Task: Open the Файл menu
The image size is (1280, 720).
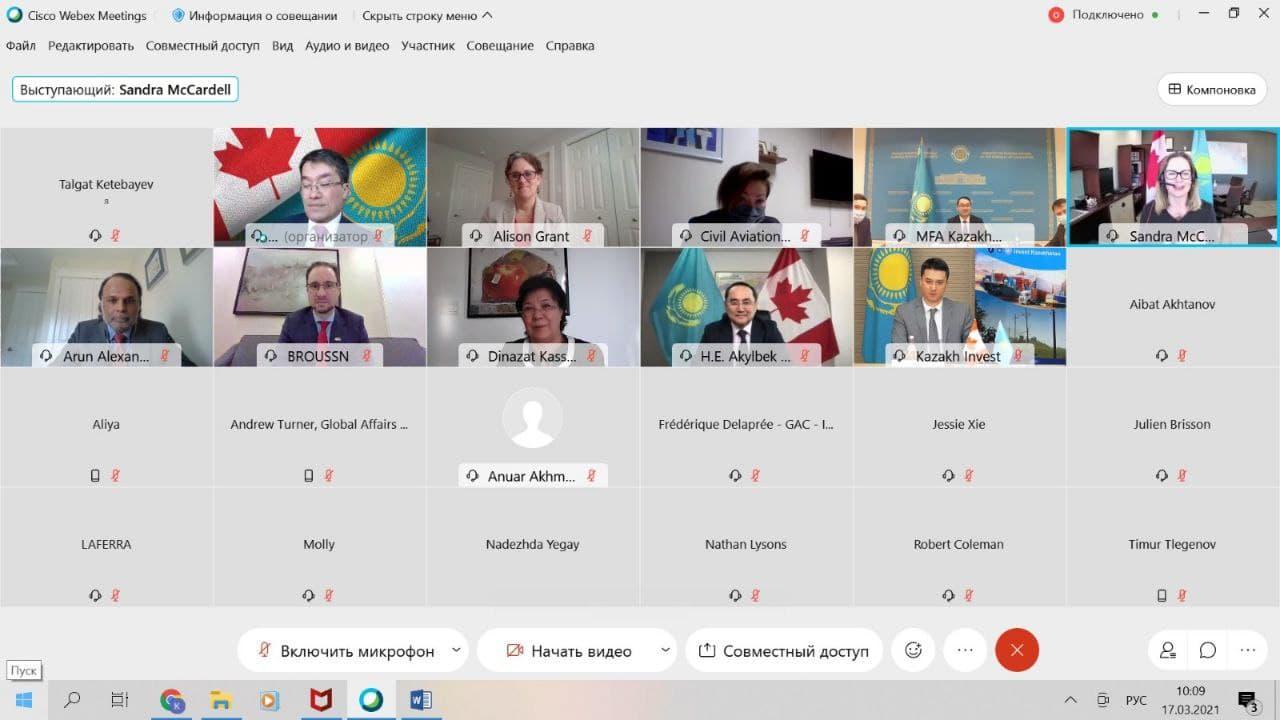Action: coord(21,46)
